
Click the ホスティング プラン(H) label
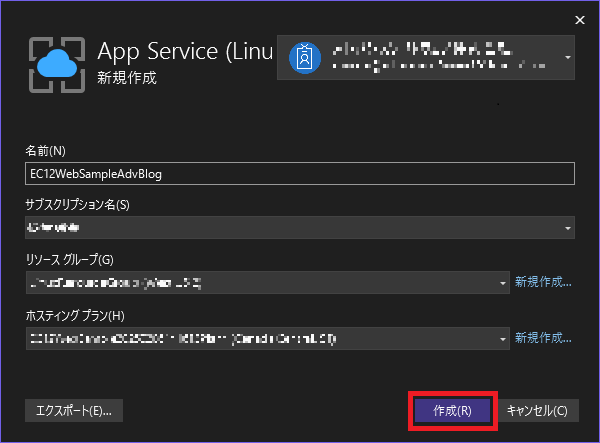(x=75, y=316)
